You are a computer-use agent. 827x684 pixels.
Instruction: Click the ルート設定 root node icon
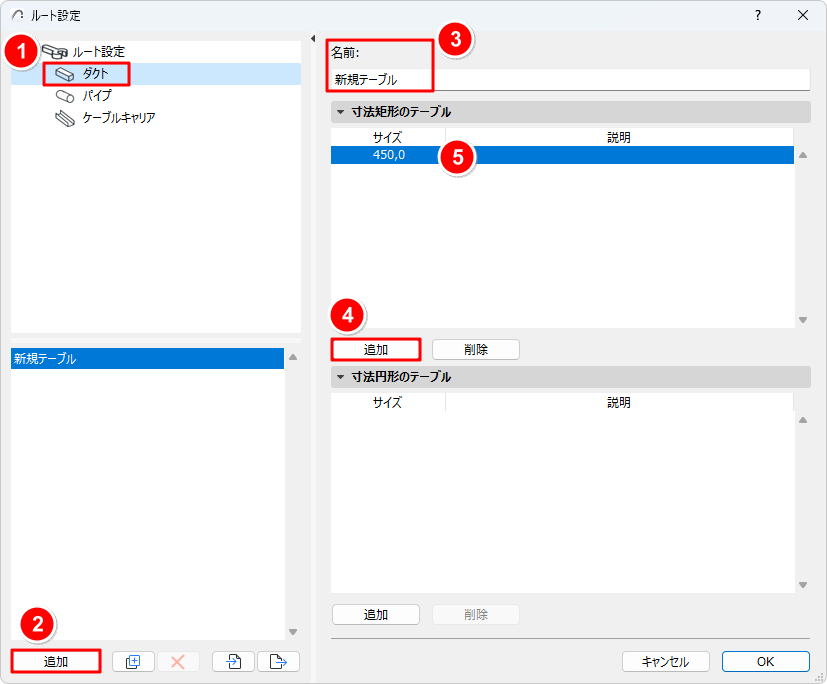coord(54,52)
